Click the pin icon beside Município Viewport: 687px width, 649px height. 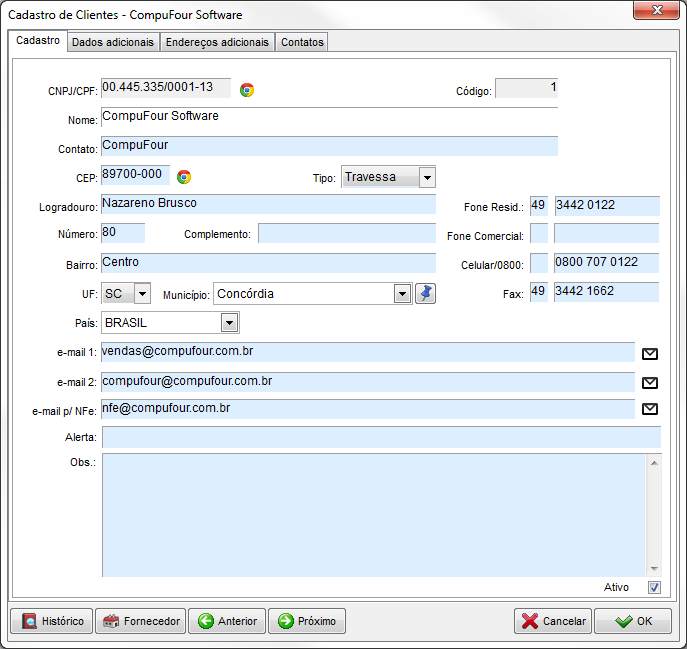coord(425,294)
